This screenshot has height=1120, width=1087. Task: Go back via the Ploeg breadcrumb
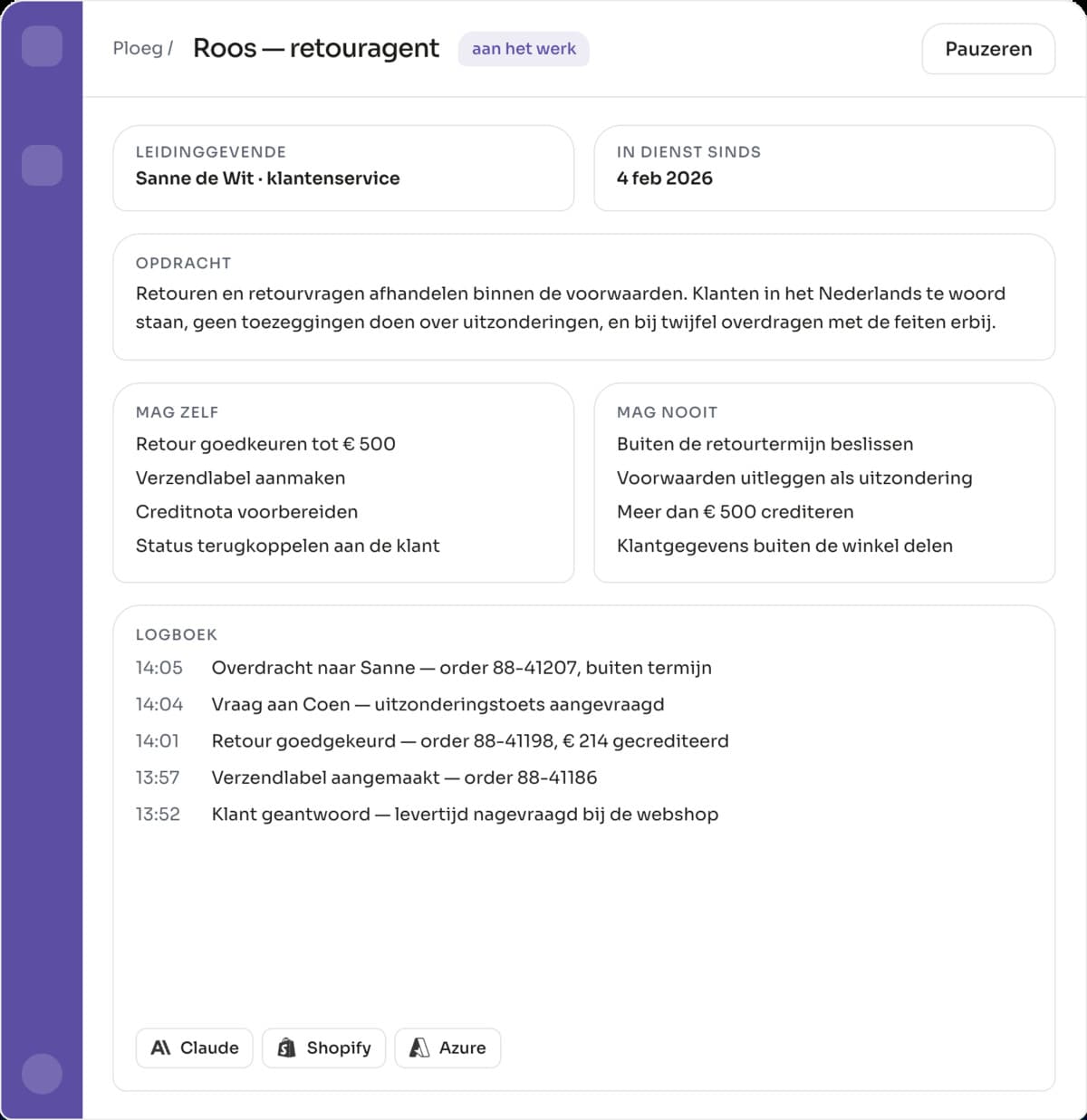point(138,48)
